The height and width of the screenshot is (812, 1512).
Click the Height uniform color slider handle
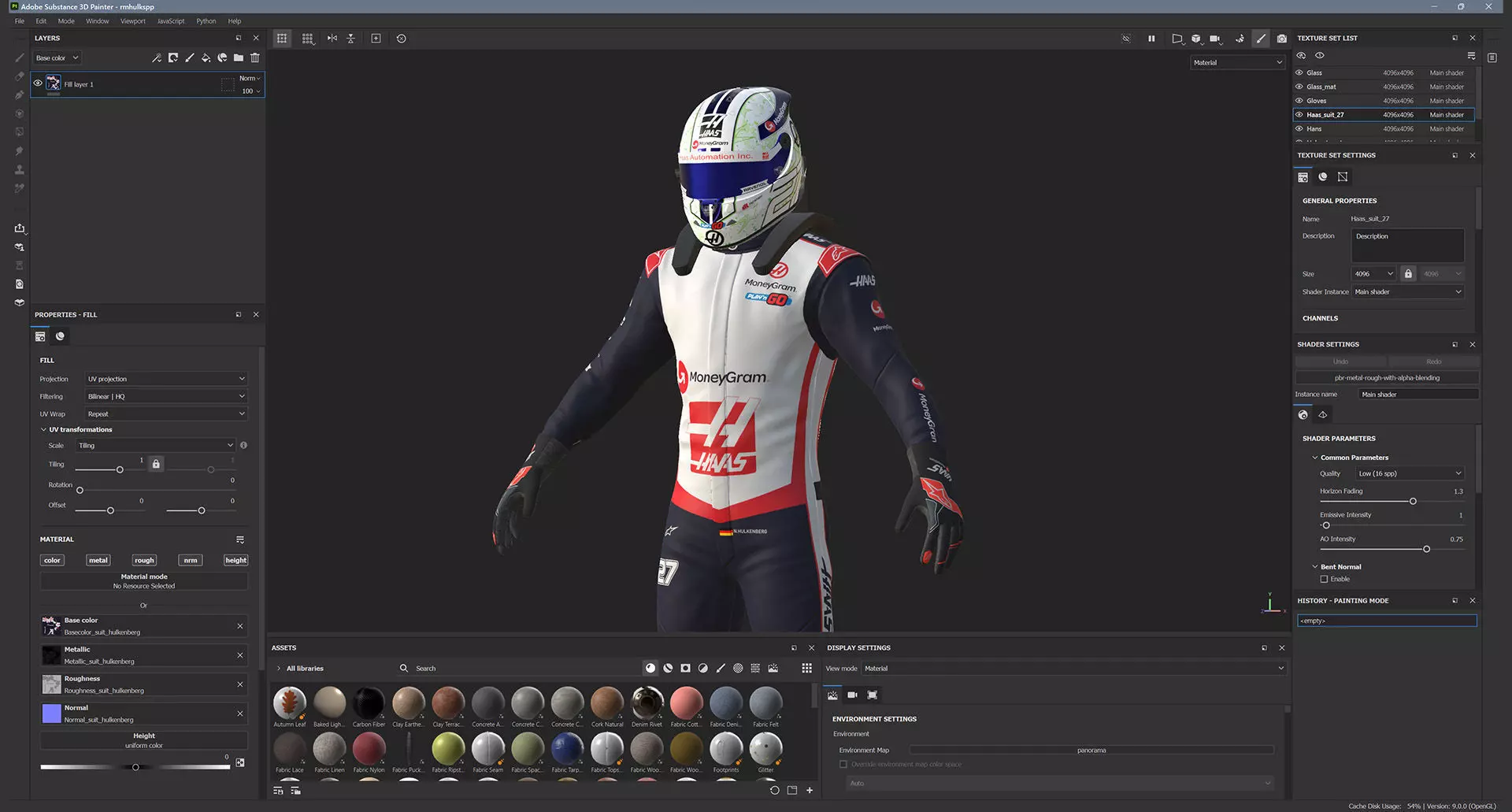point(135,767)
